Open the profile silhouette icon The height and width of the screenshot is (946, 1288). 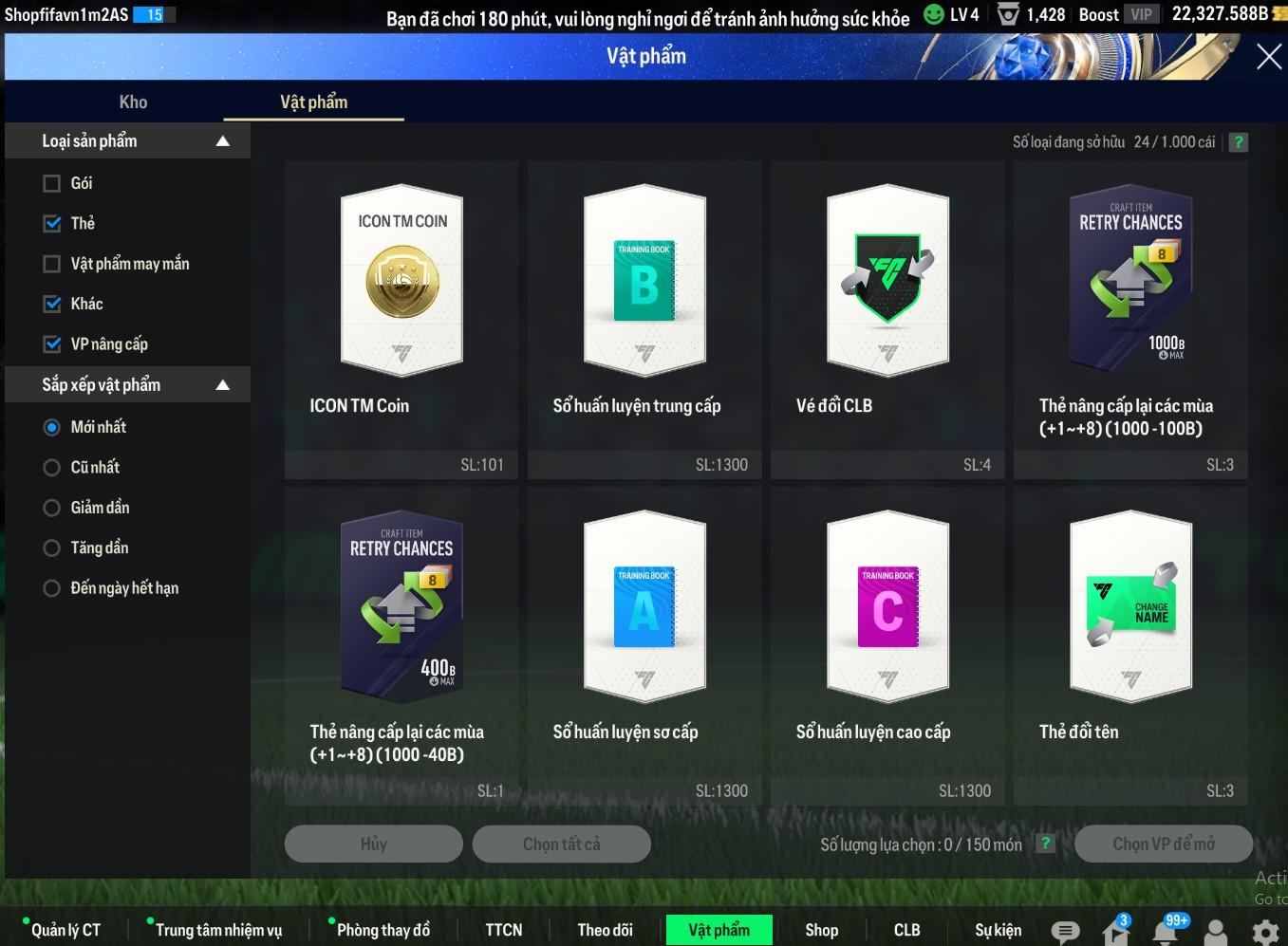[x=1215, y=932]
